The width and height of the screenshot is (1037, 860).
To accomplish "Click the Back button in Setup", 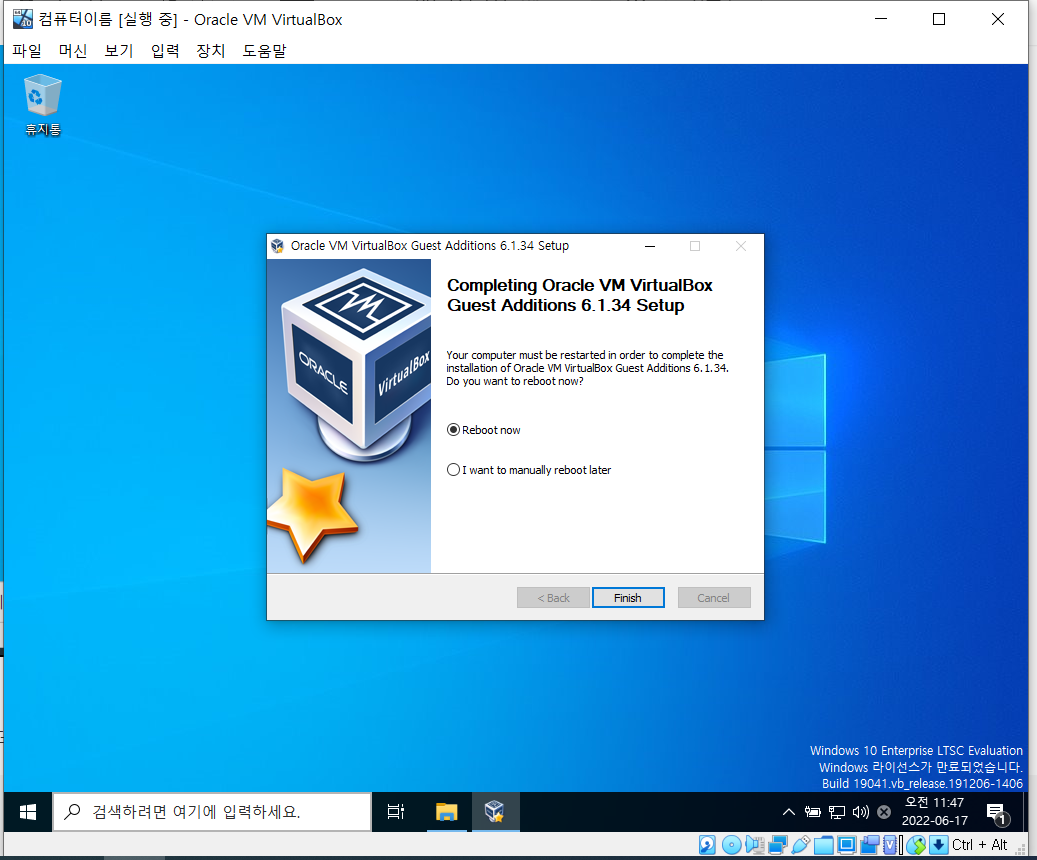I will [553, 597].
